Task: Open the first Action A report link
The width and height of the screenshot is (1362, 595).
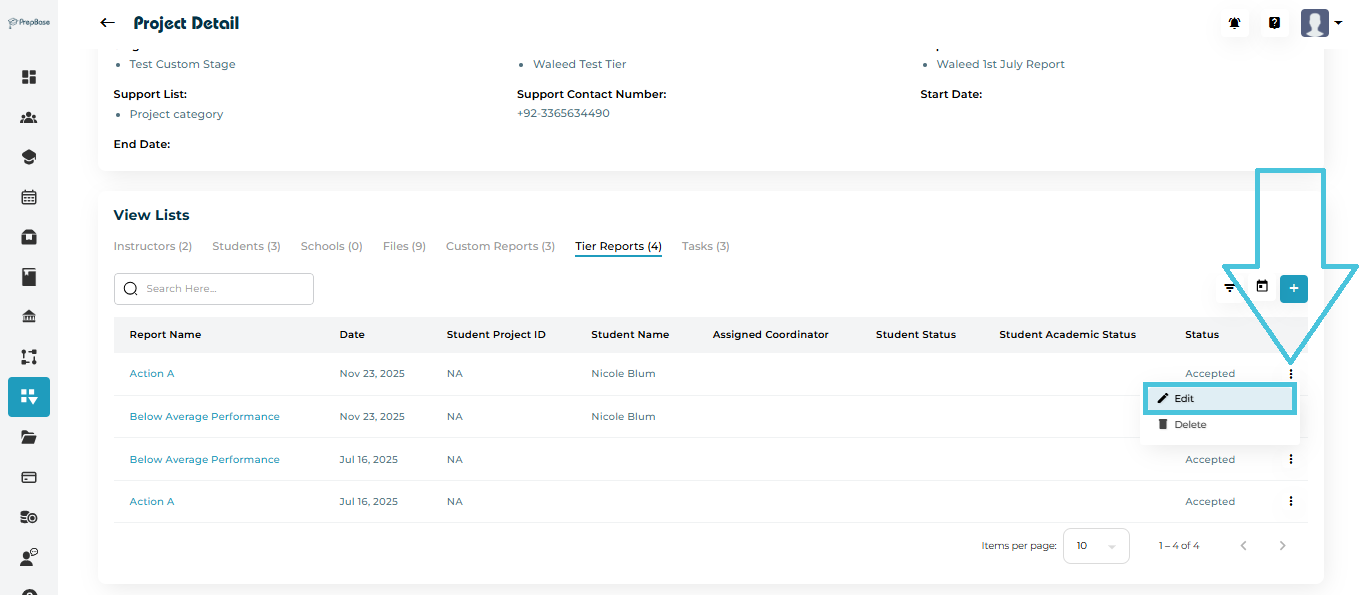Action: point(152,374)
